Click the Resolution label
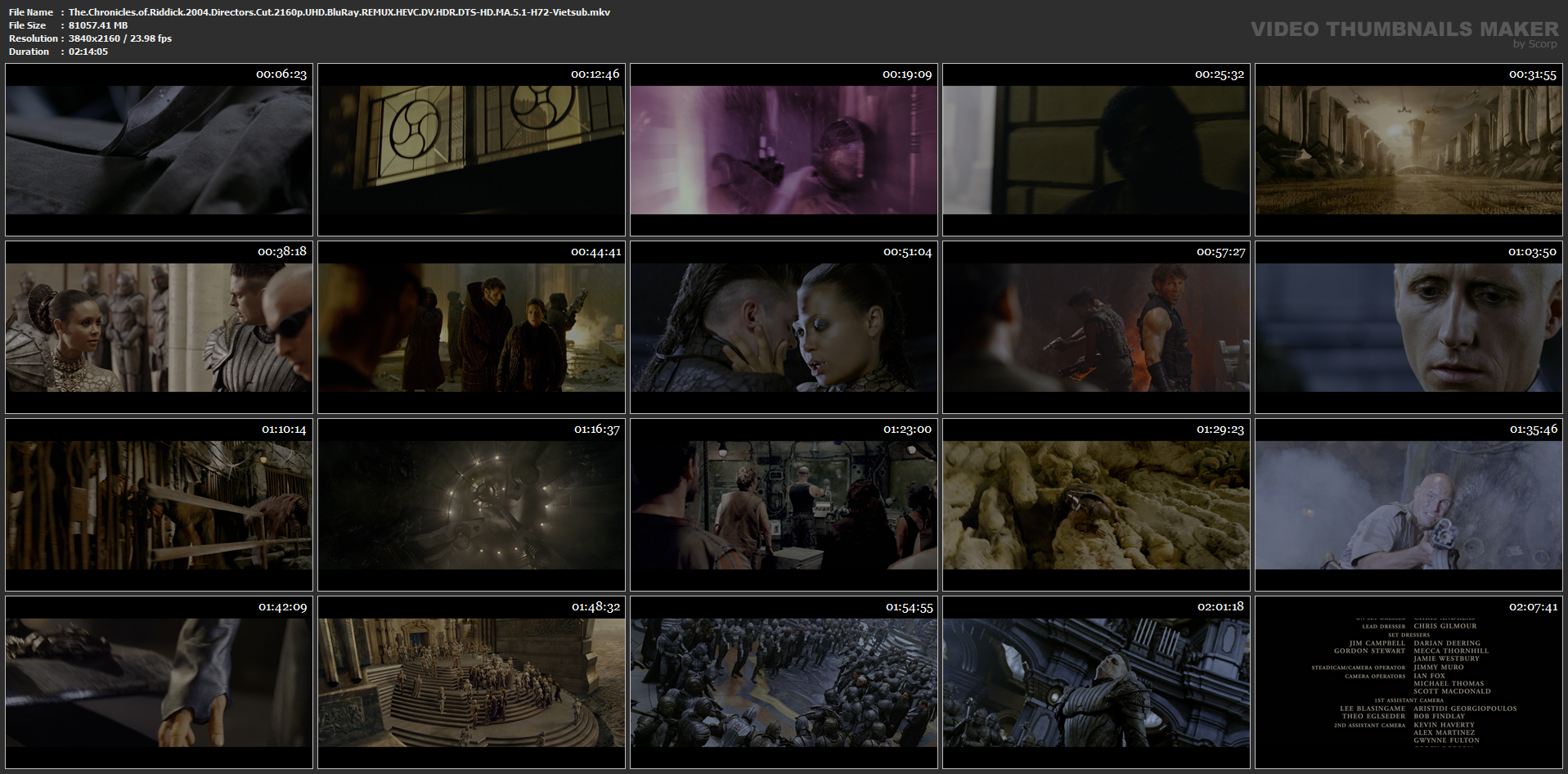The height and width of the screenshot is (774, 1568). 33,38
